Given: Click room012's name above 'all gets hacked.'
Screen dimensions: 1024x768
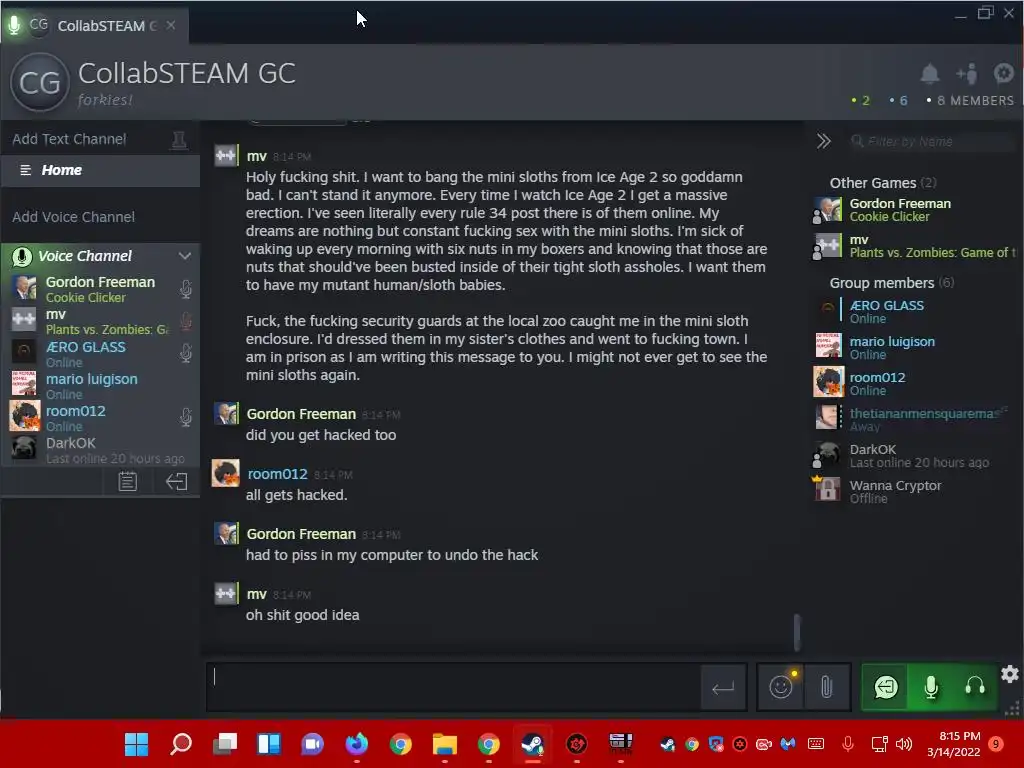Looking at the screenshot, I should tap(277, 474).
